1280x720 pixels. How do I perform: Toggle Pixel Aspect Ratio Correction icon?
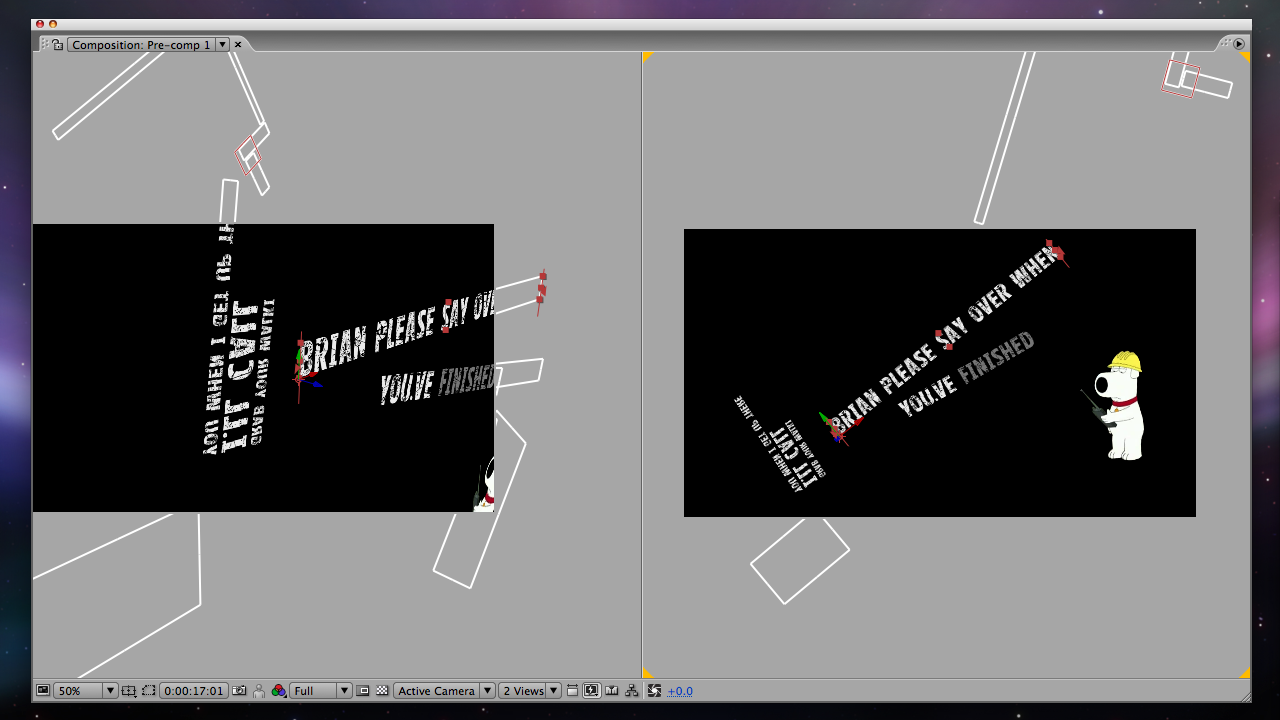(x=573, y=691)
